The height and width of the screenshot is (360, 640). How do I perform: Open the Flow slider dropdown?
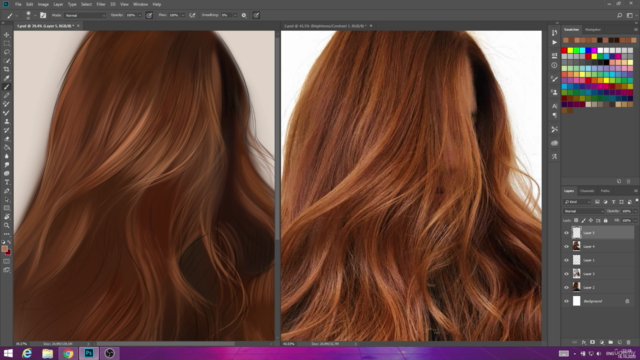[182, 16]
